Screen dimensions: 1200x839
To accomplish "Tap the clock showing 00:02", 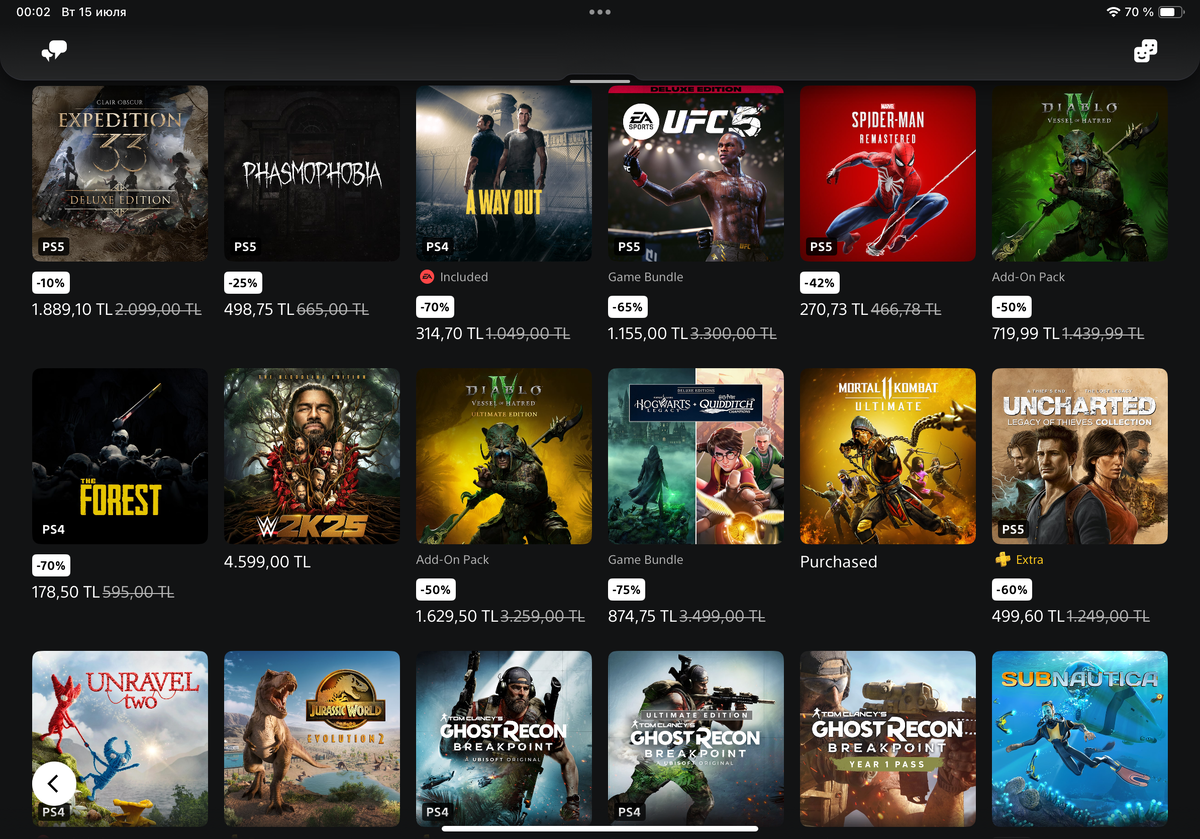I will pos(33,12).
